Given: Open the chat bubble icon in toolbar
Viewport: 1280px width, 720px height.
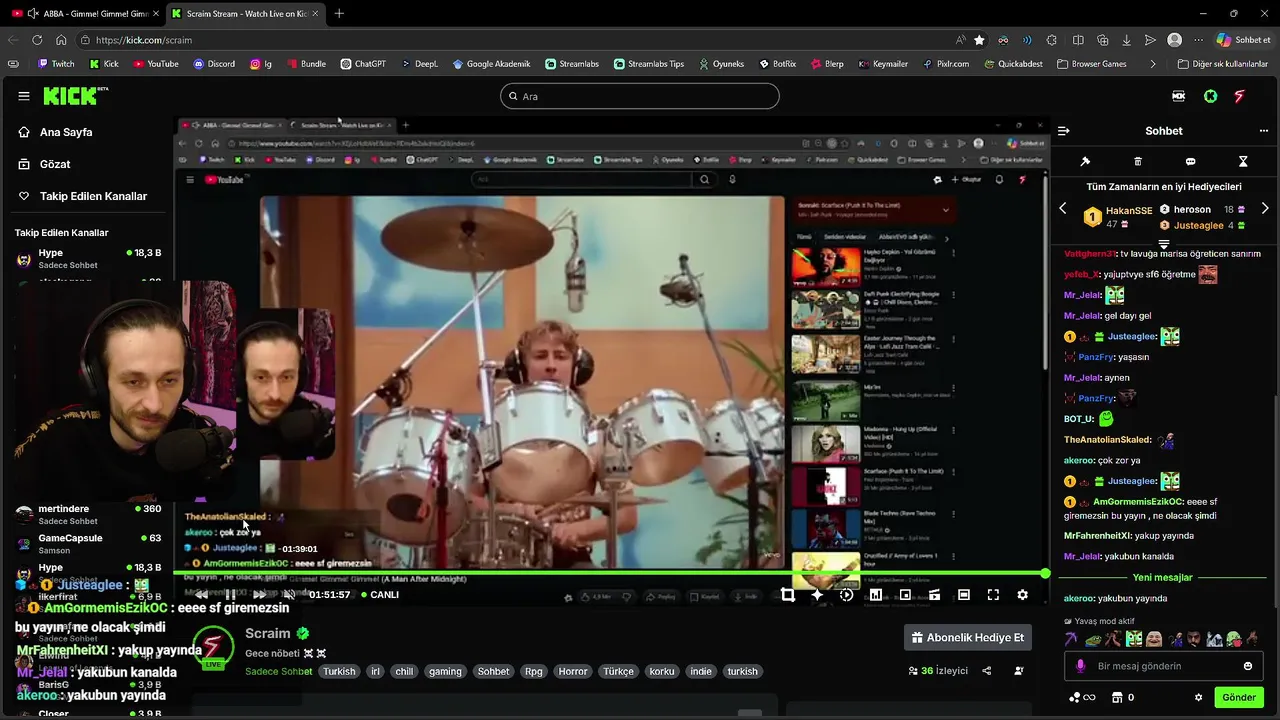Looking at the screenshot, I should [x=1190, y=161].
